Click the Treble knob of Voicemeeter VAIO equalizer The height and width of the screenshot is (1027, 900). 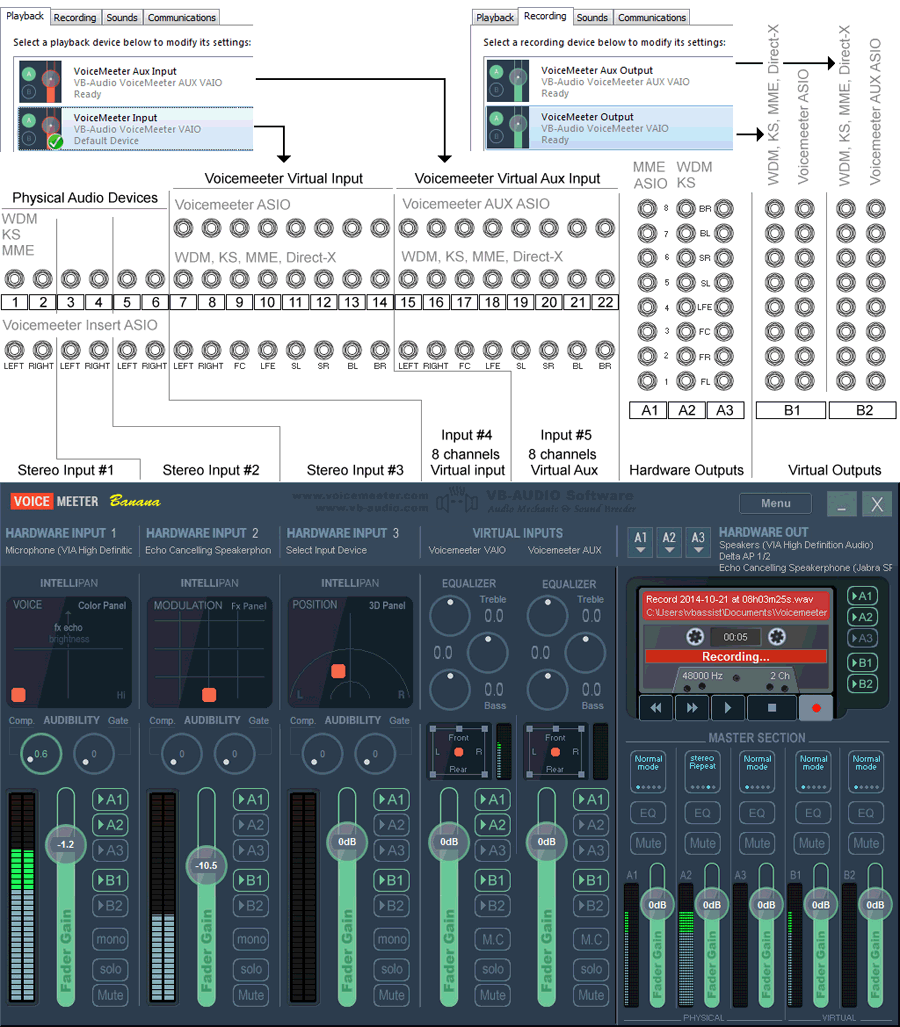450,616
